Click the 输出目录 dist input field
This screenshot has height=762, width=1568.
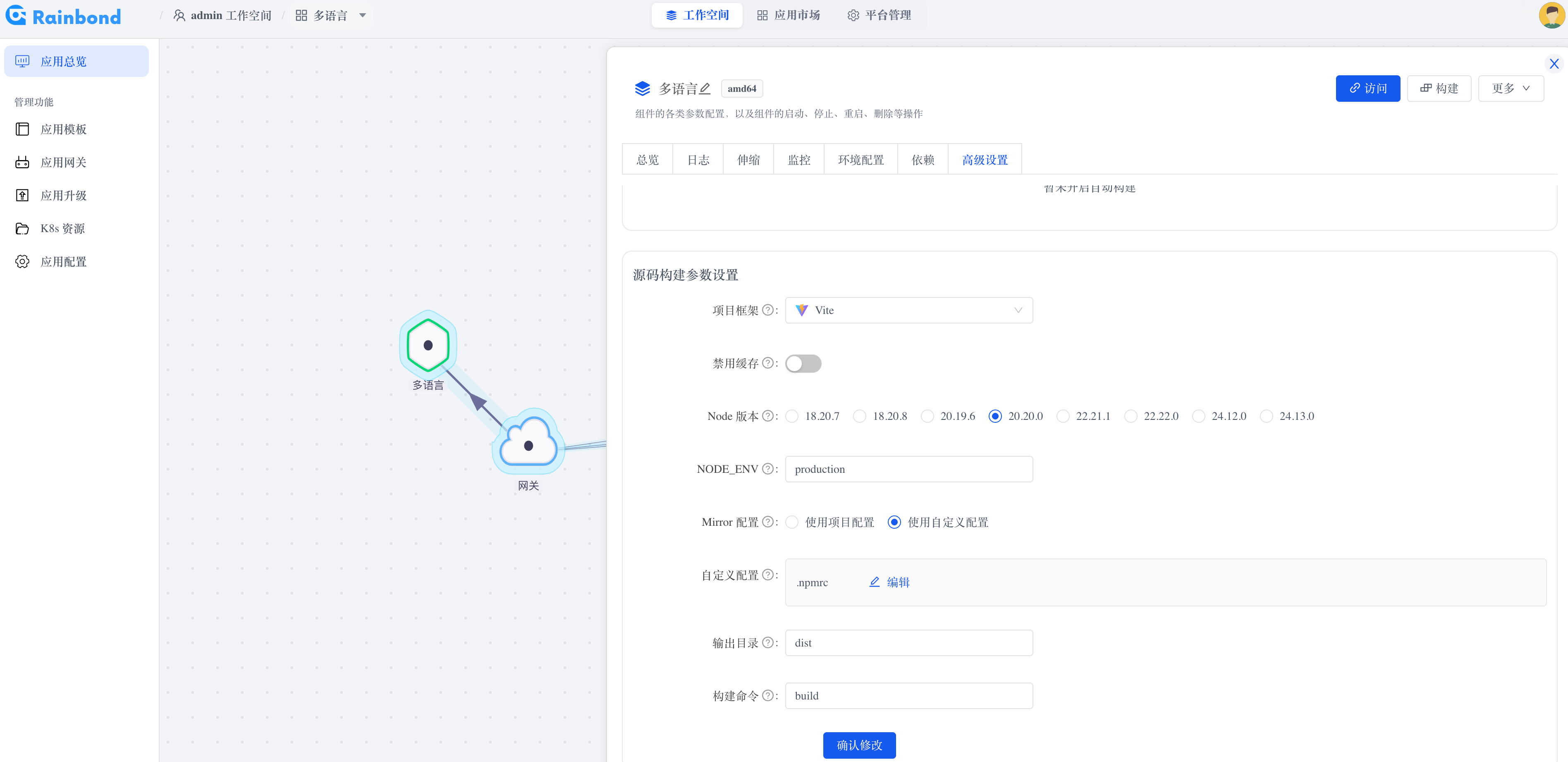[x=908, y=642]
